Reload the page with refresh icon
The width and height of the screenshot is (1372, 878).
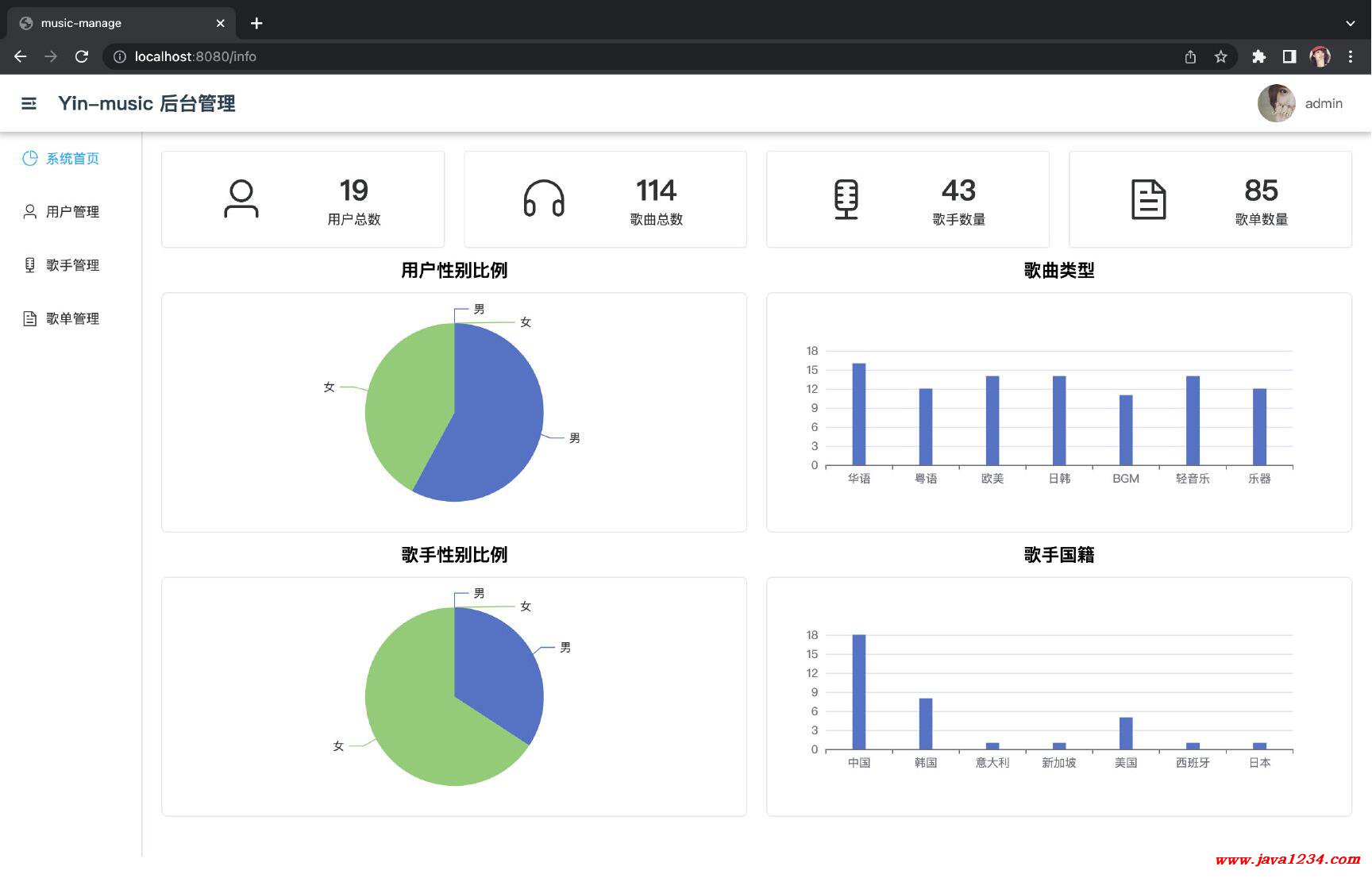click(81, 56)
